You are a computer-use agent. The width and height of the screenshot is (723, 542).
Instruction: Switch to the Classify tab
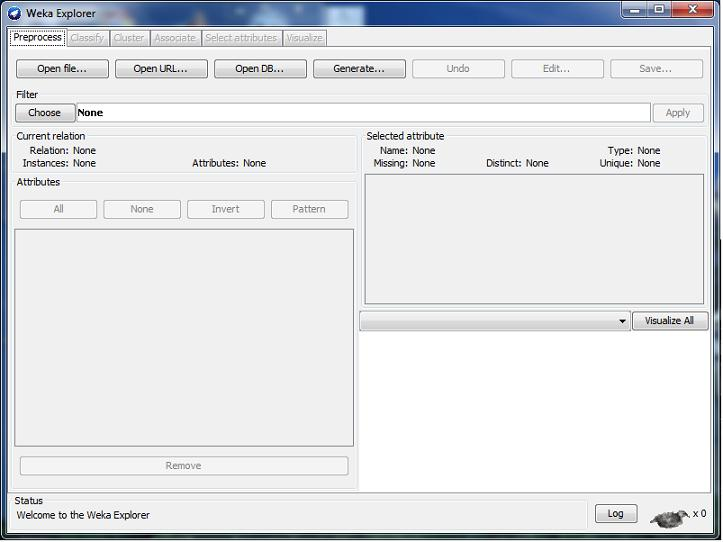87,38
